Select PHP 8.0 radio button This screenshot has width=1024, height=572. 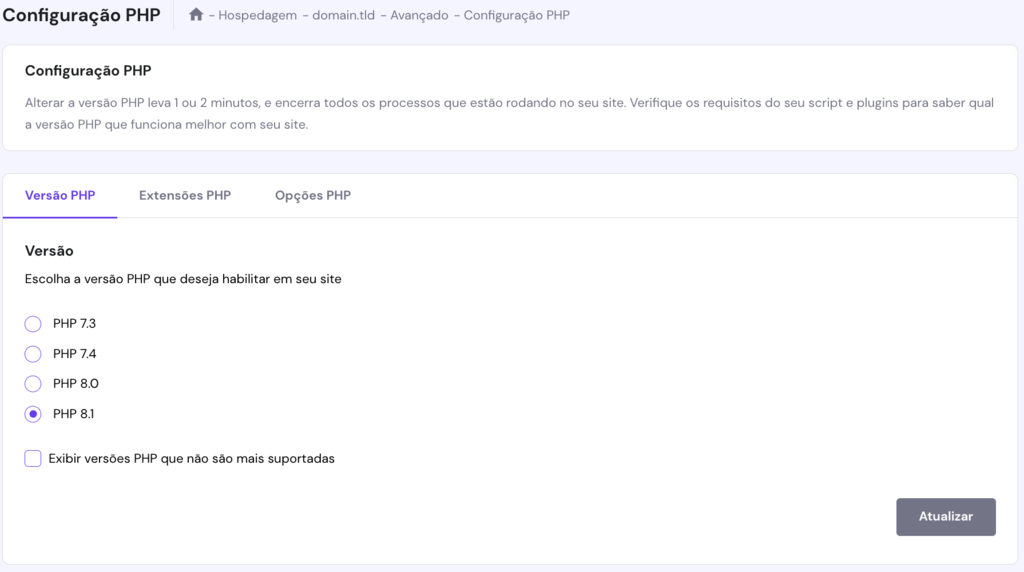(33, 384)
